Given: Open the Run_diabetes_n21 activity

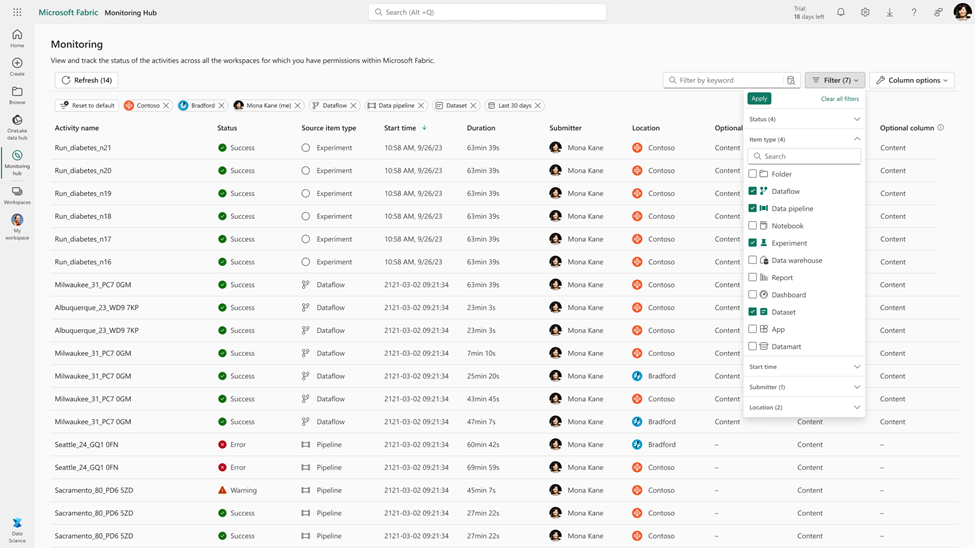Looking at the screenshot, I should click(83, 148).
